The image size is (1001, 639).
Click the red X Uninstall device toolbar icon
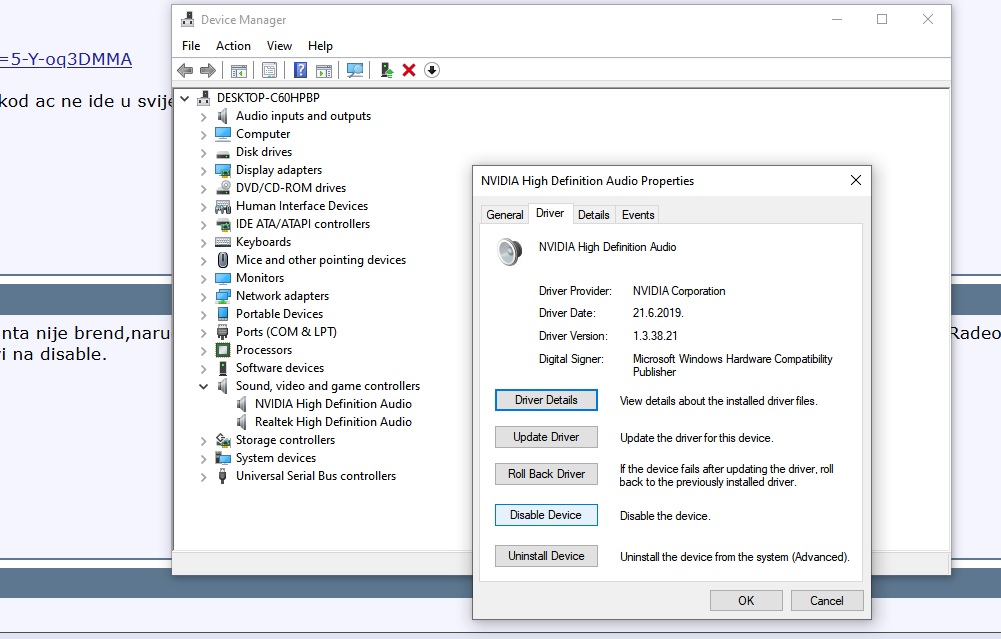[409, 70]
